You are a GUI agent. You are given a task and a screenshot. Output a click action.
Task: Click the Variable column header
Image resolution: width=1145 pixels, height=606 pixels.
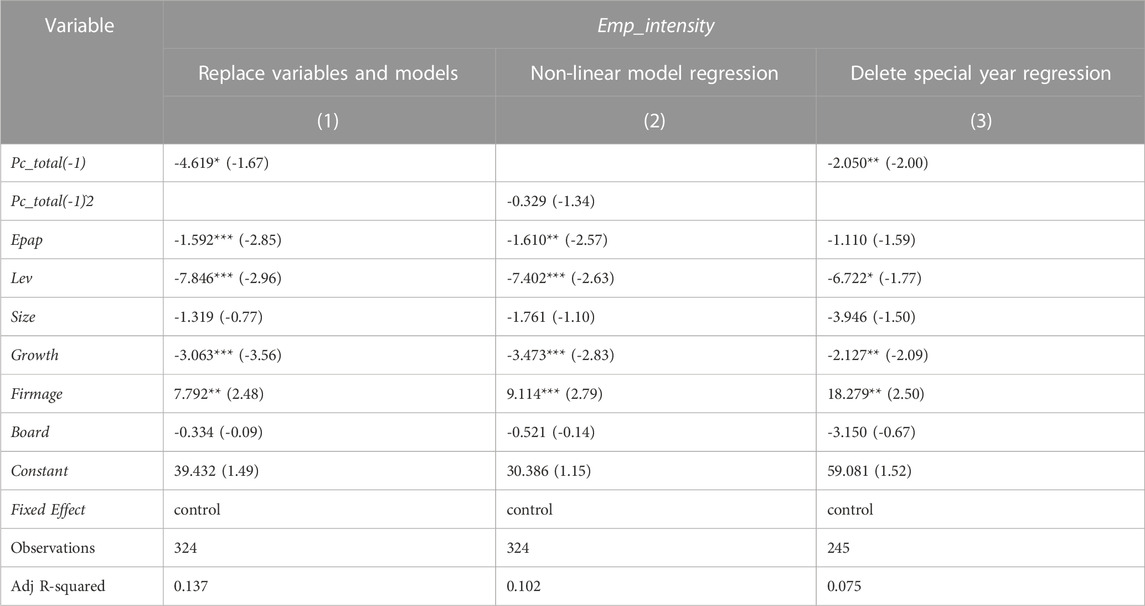80,26
